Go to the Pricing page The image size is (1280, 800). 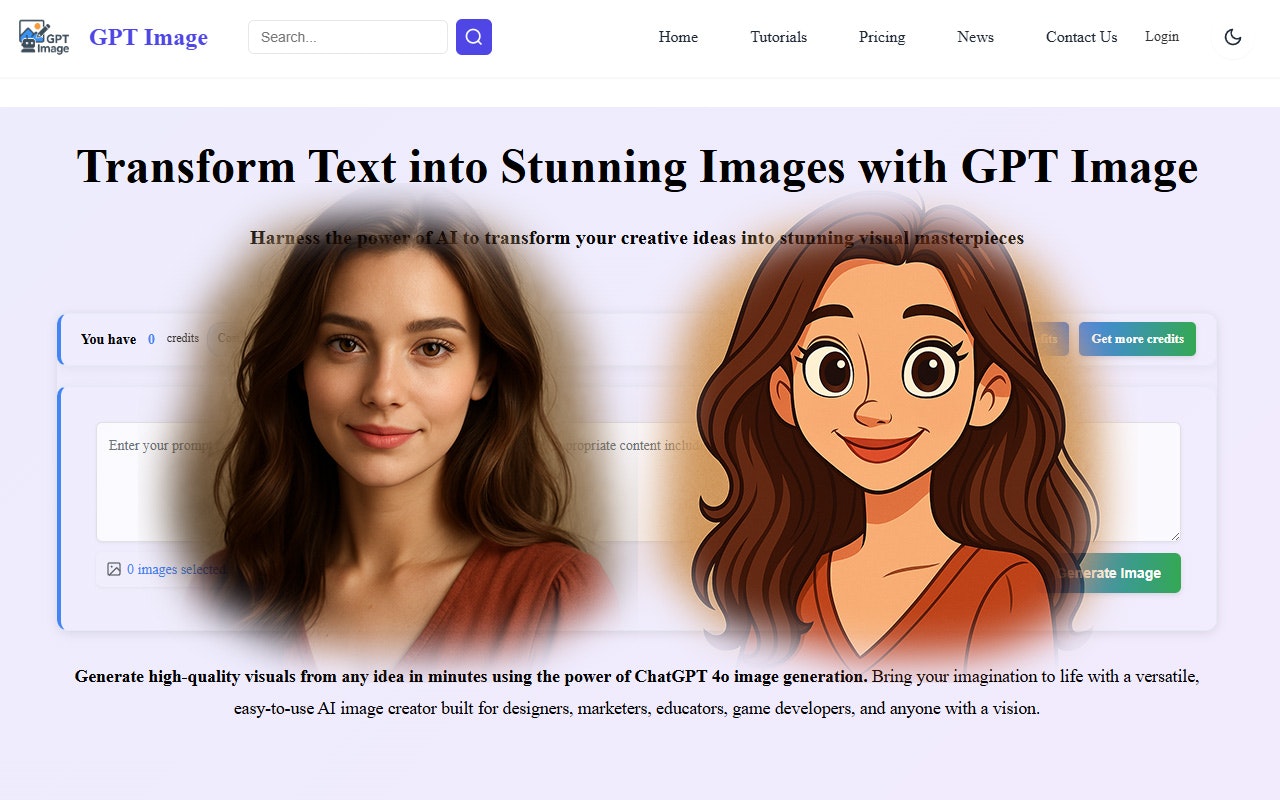pyautogui.click(x=882, y=37)
